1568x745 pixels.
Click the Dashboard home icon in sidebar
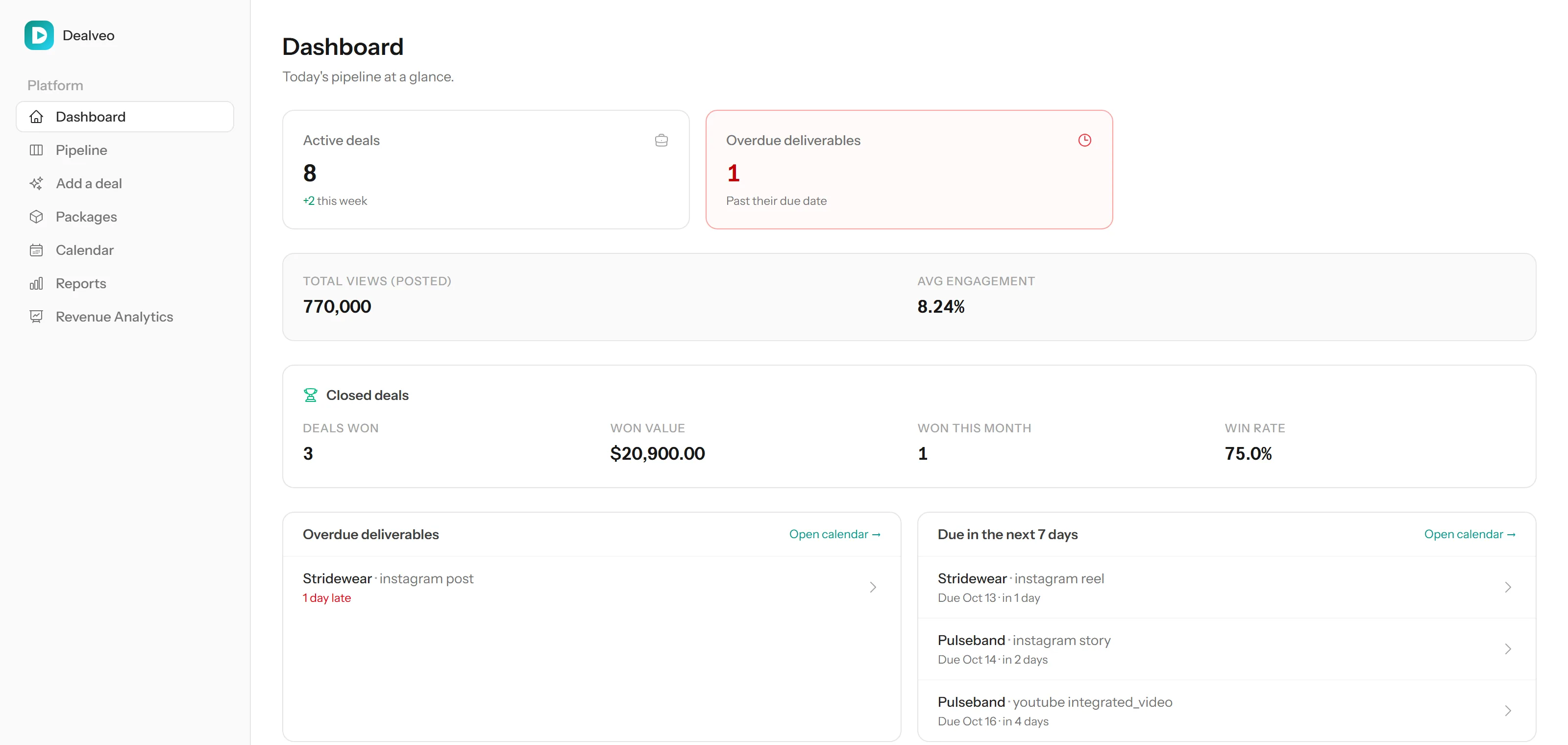tap(37, 117)
